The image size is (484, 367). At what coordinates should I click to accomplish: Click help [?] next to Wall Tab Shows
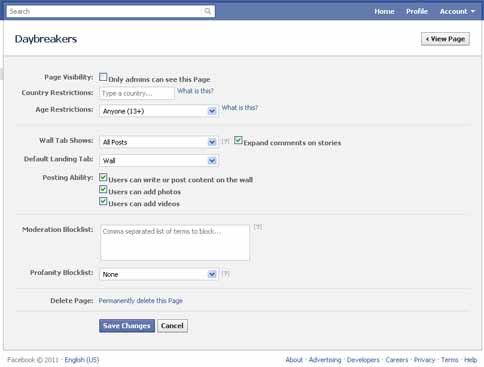225,141
